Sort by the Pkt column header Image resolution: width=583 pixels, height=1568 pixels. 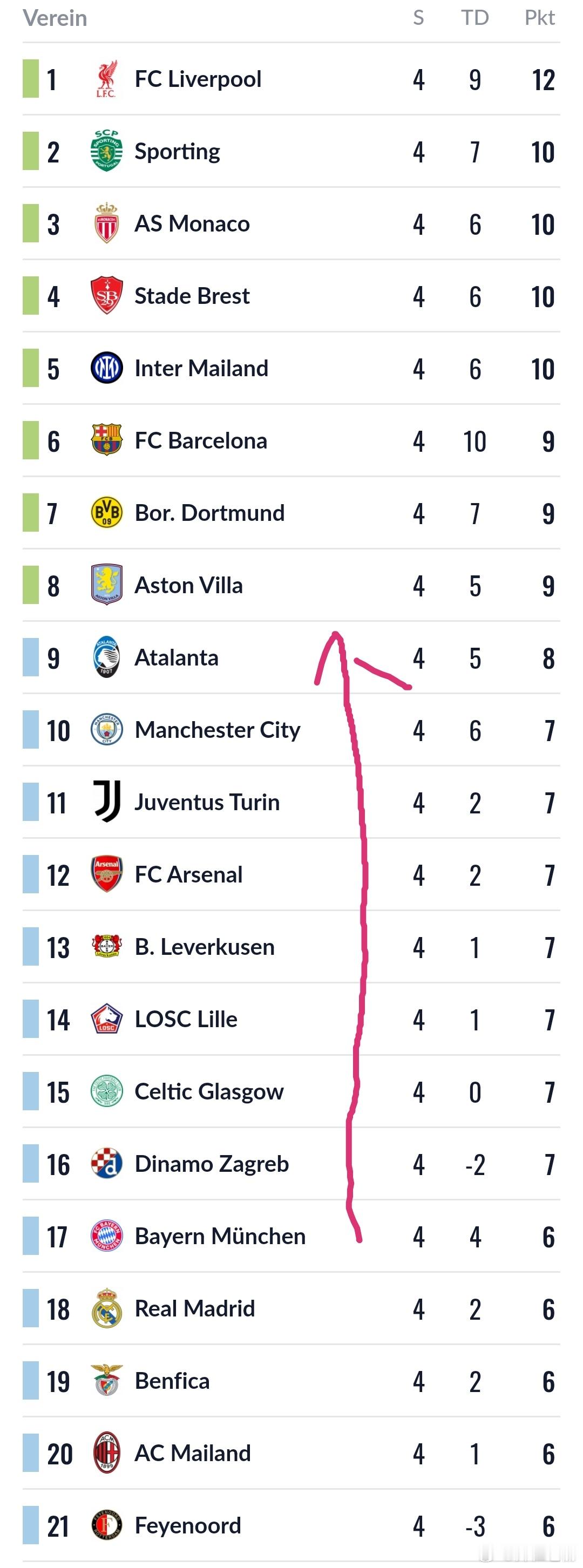539,18
